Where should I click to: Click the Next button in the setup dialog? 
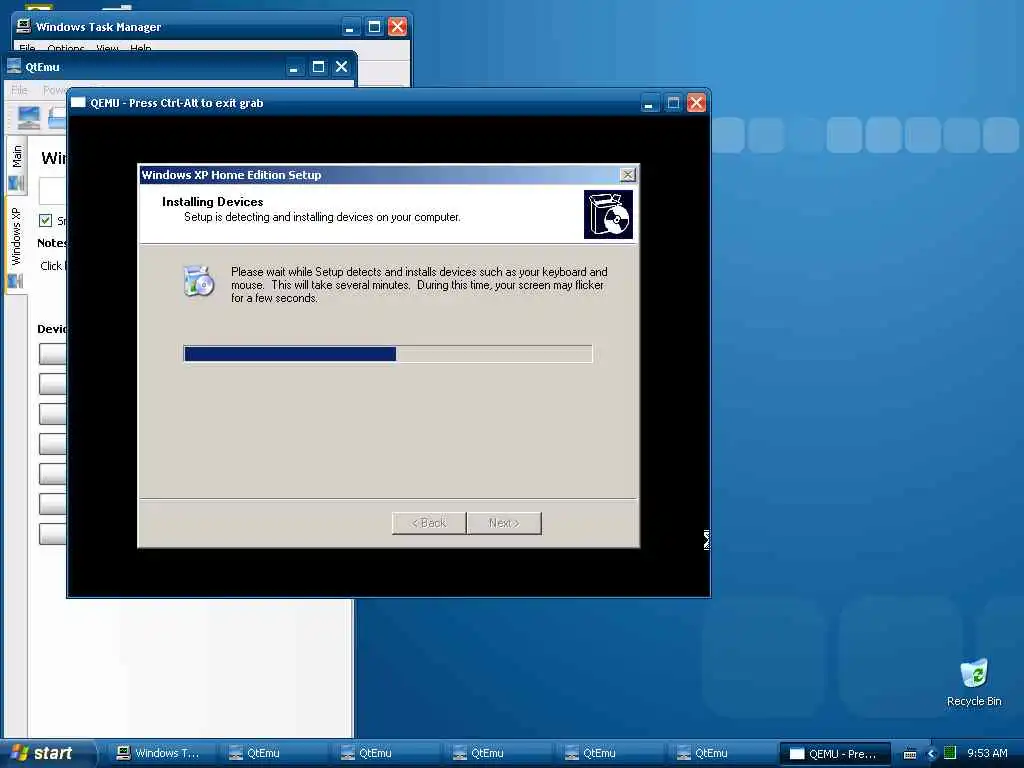504,523
